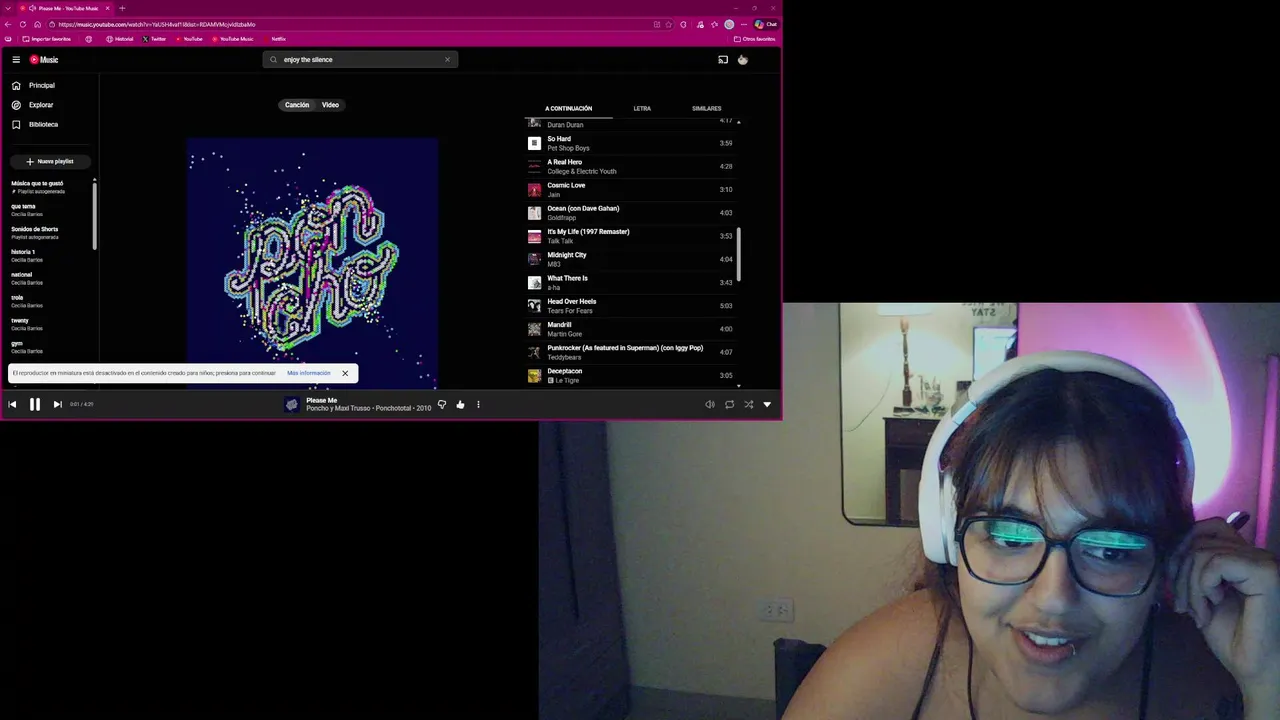The height and width of the screenshot is (720, 1280).
Task: Click the 'So Hard' album thumbnail
Action: [534, 143]
